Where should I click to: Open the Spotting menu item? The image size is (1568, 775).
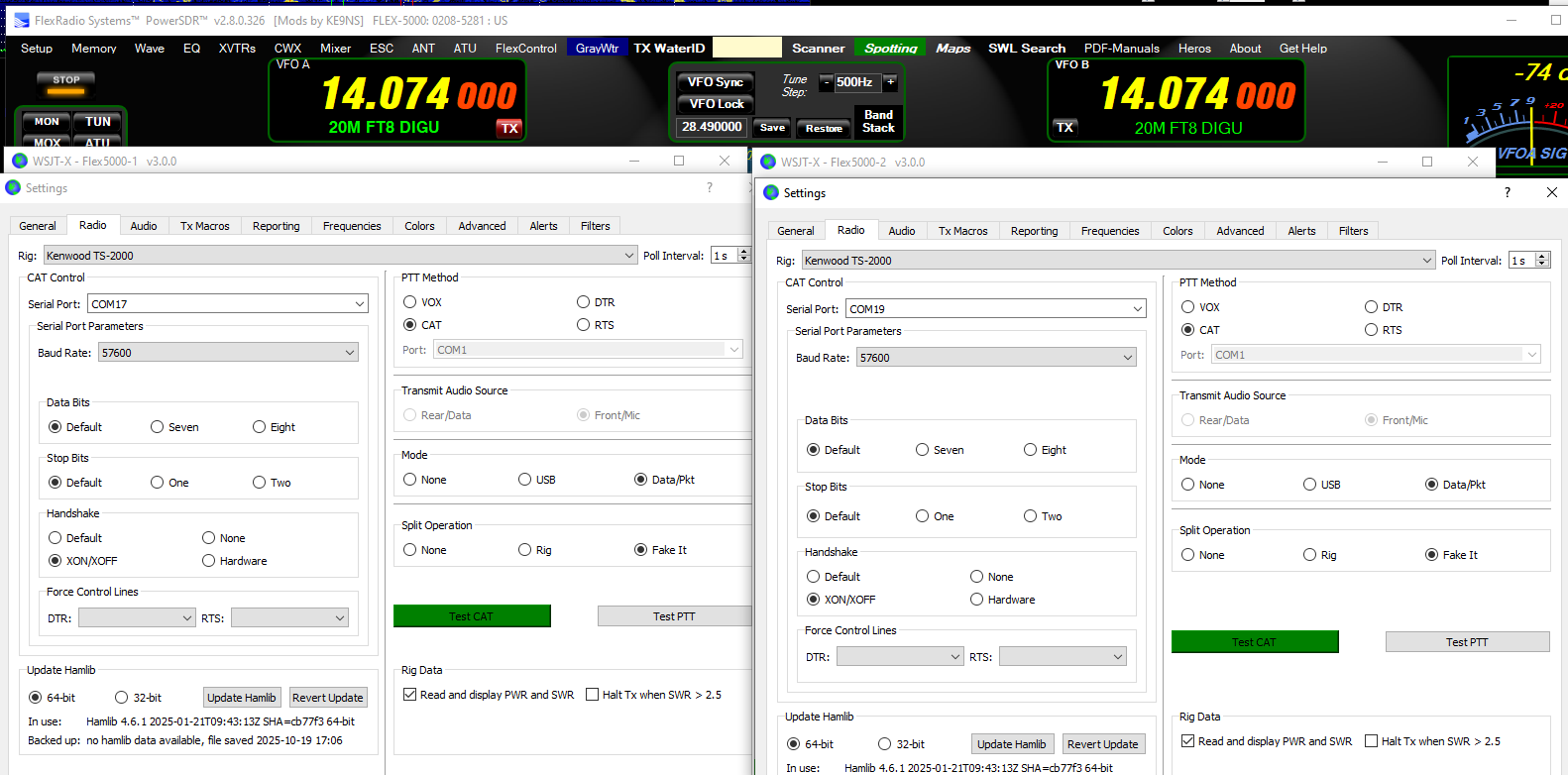tap(890, 48)
